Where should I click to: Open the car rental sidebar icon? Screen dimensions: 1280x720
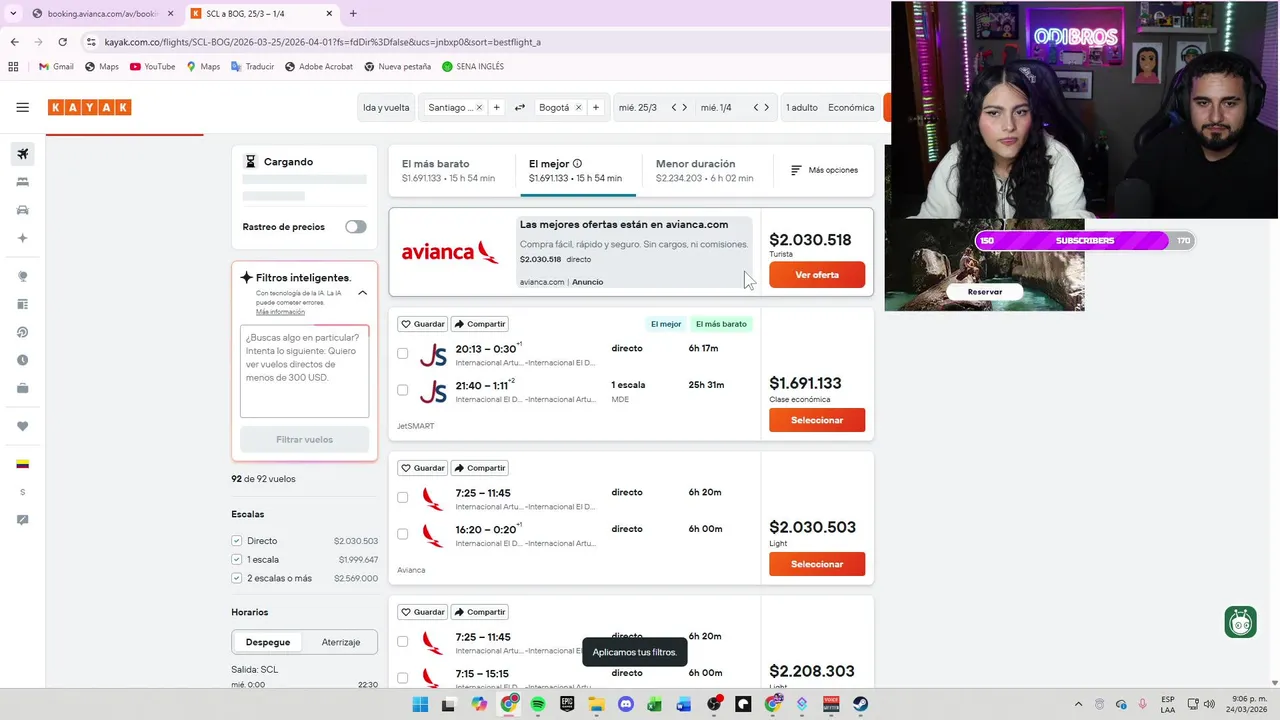(23, 210)
